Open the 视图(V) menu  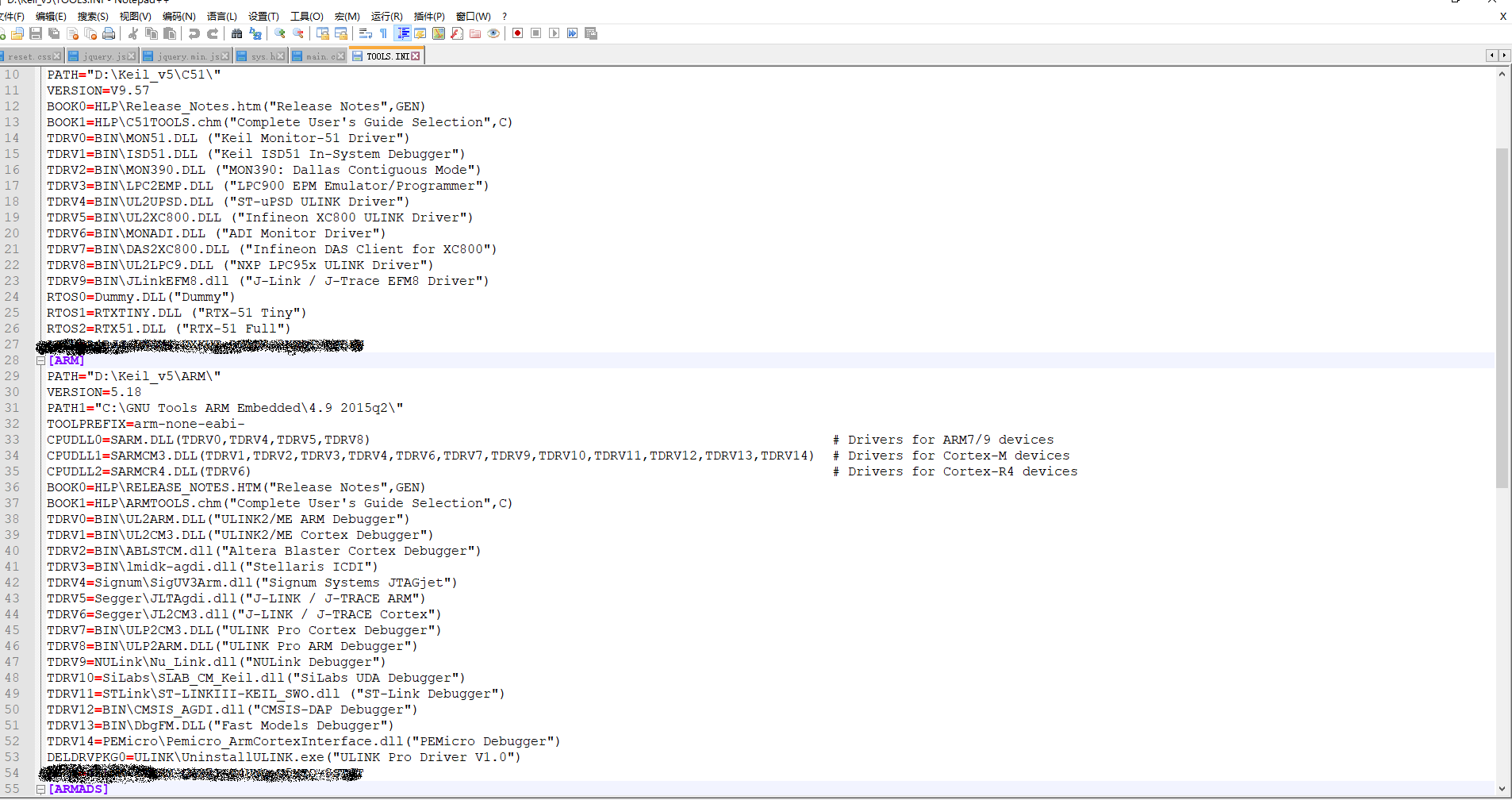click(x=135, y=16)
